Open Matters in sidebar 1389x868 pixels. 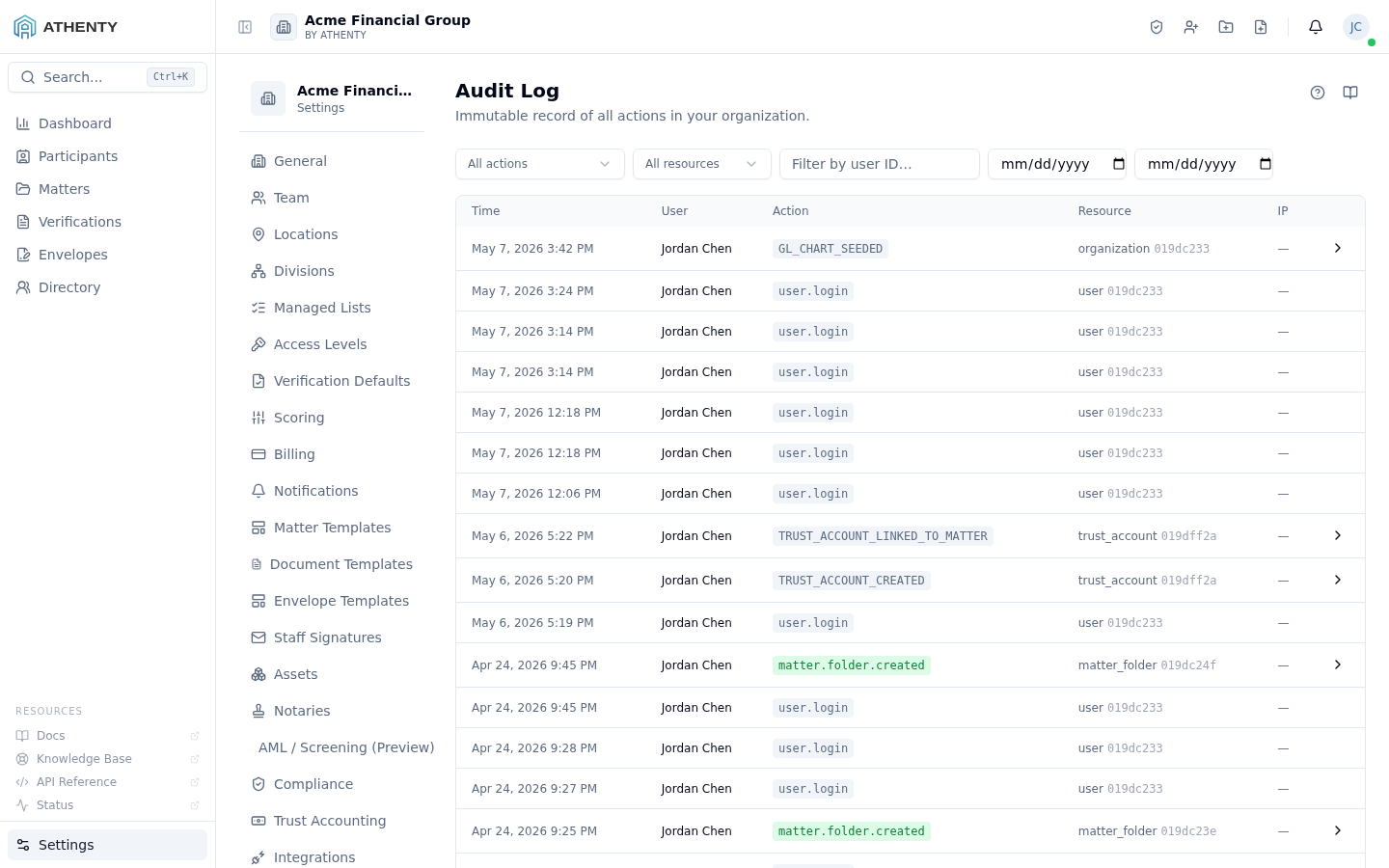click(107, 189)
